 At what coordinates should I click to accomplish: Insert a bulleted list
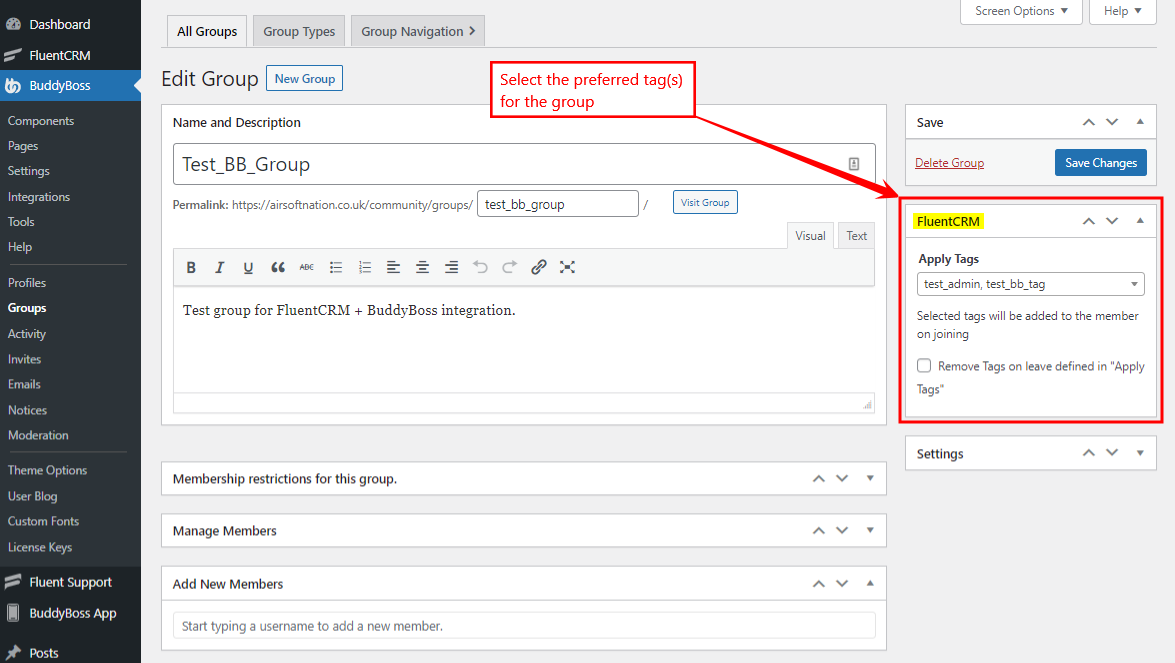coord(336,267)
